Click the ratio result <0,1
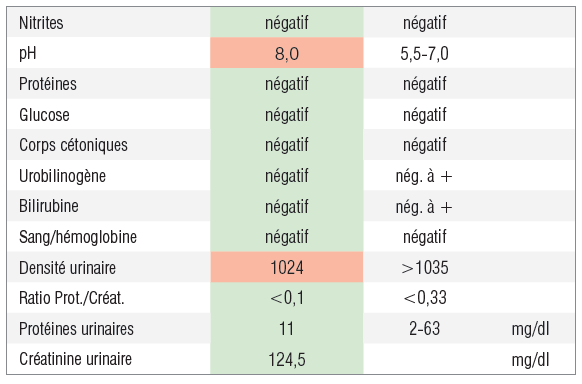Viewport: 582px width, 384px height. pyautogui.click(x=287, y=298)
